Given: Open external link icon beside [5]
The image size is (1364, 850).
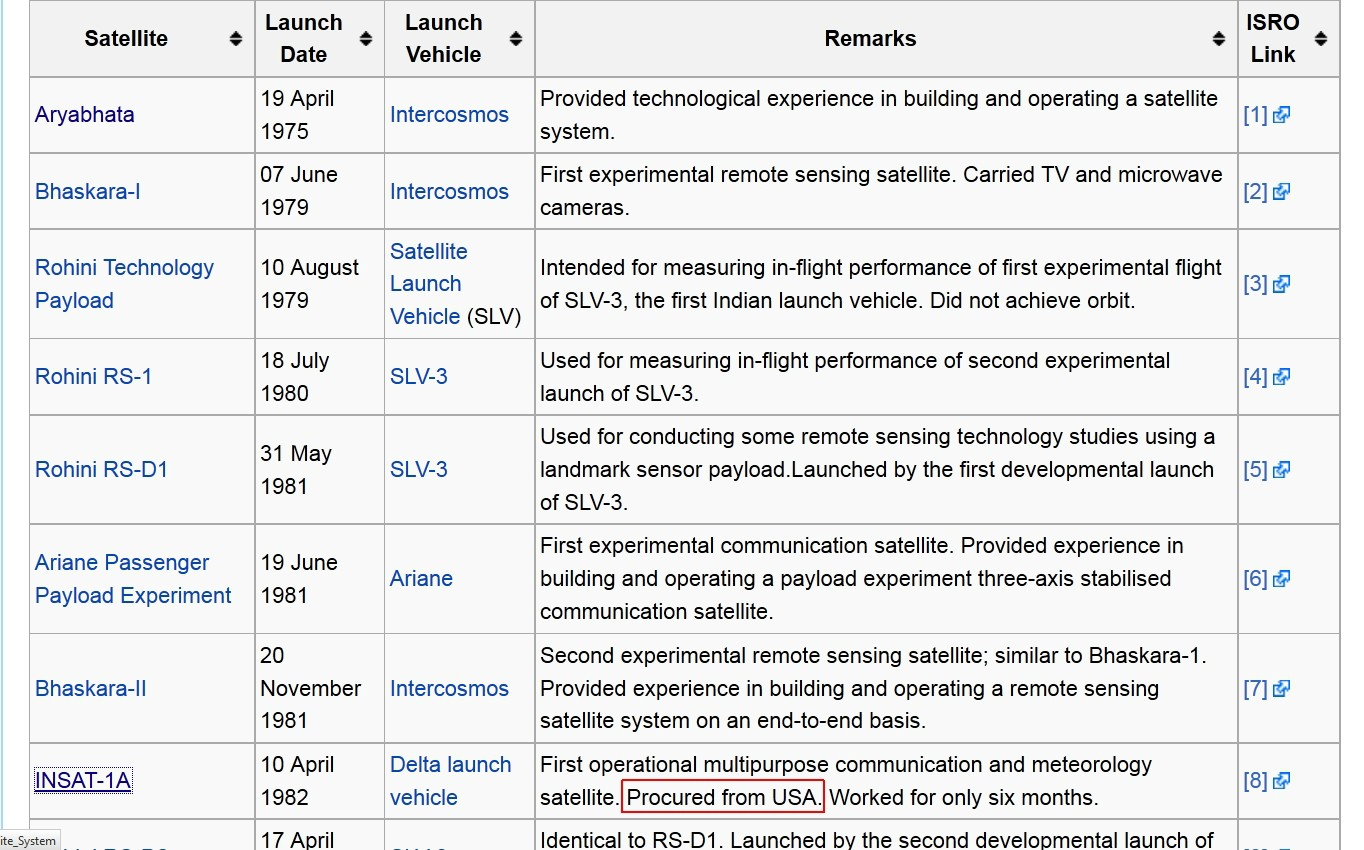Looking at the screenshot, I should pos(1282,469).
